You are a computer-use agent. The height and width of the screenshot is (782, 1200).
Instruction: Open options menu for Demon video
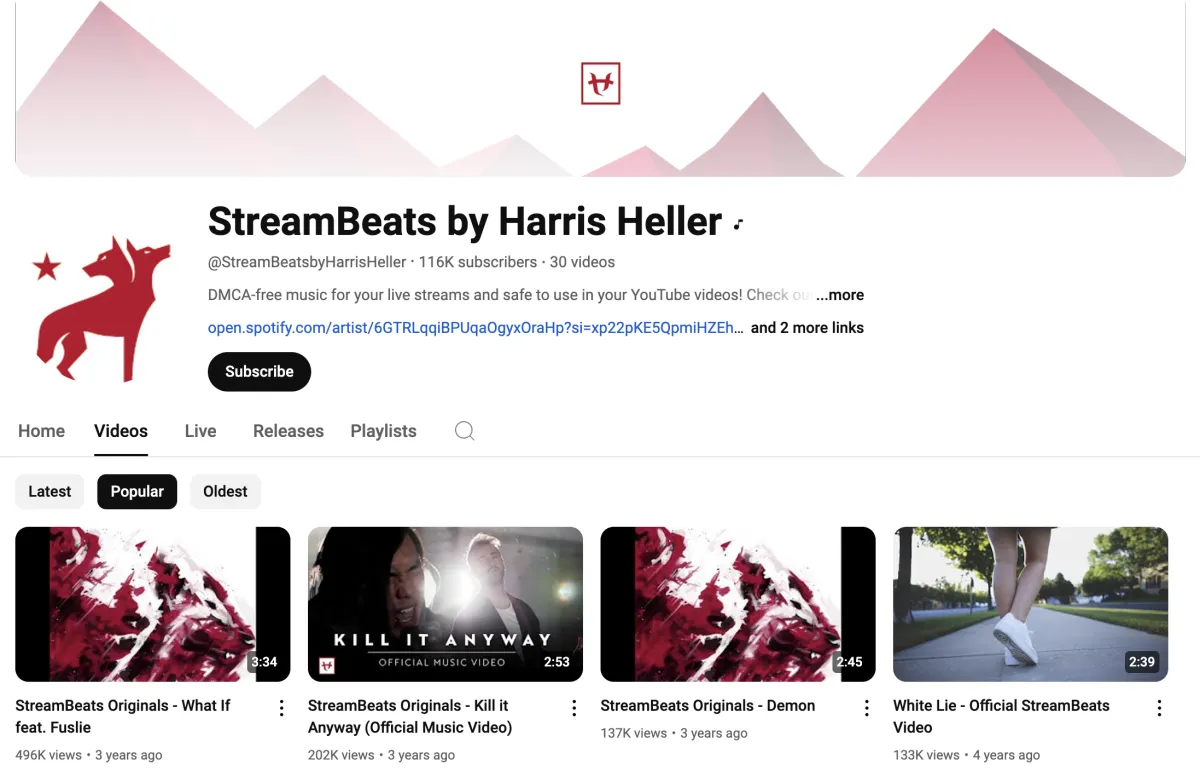pos(867,708)
